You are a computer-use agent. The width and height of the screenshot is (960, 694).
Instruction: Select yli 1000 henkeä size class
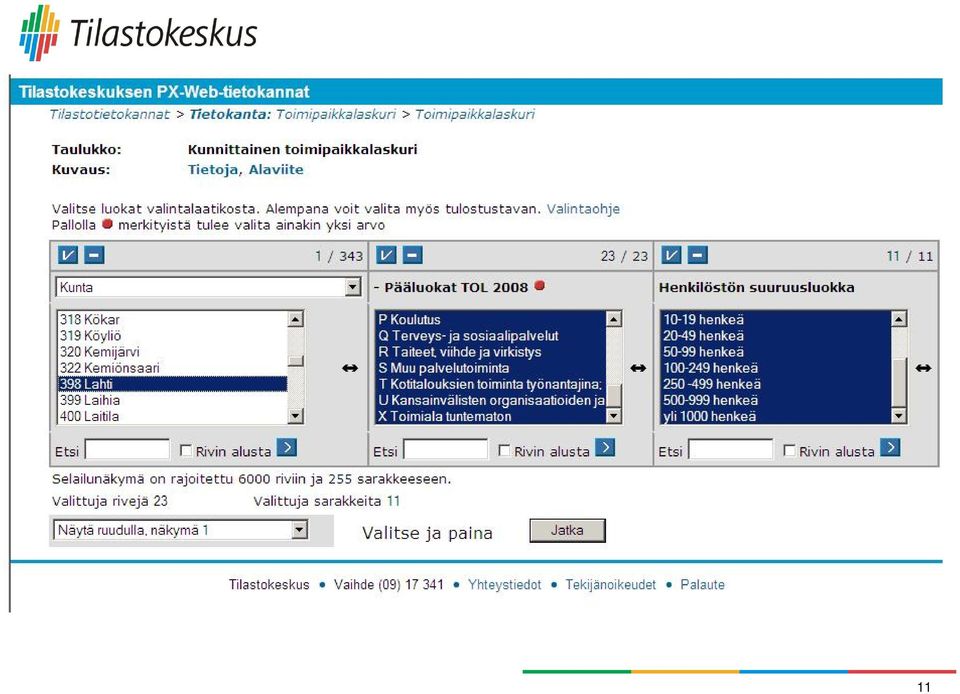click(776, 416)
